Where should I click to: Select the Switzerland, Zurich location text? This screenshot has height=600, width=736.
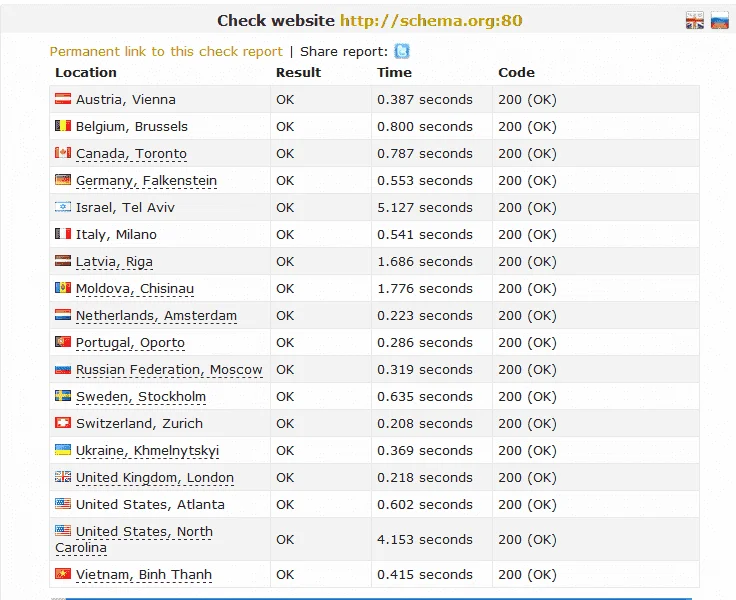click(x=139, y=423)
